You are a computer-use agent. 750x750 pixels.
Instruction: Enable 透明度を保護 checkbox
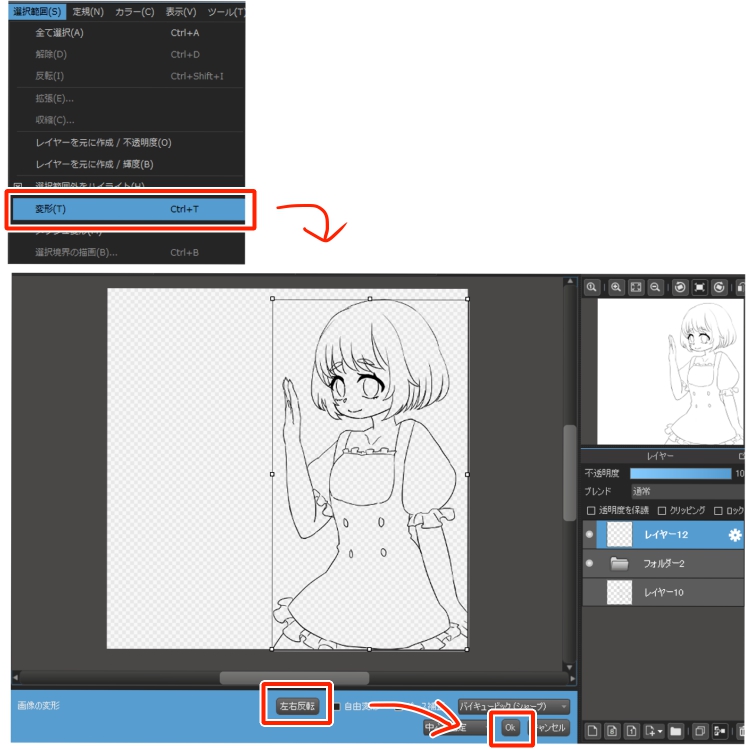click(591, 511)
